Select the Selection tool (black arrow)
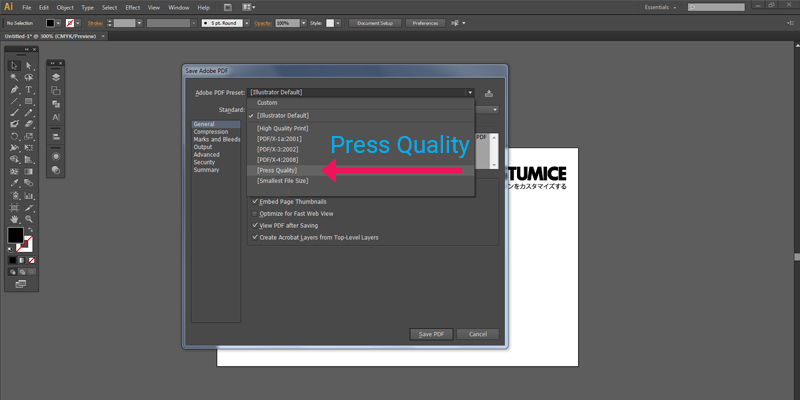 tap(14, 66)
